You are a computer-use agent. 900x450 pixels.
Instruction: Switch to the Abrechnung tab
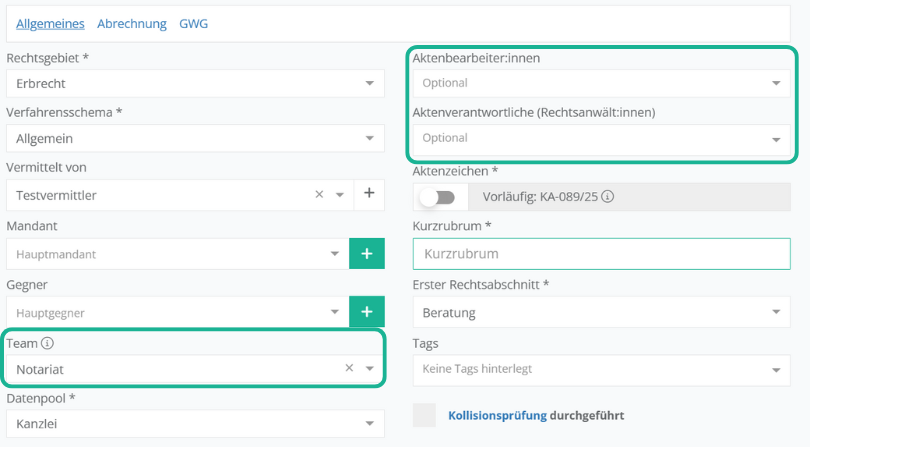pos(131,23)
